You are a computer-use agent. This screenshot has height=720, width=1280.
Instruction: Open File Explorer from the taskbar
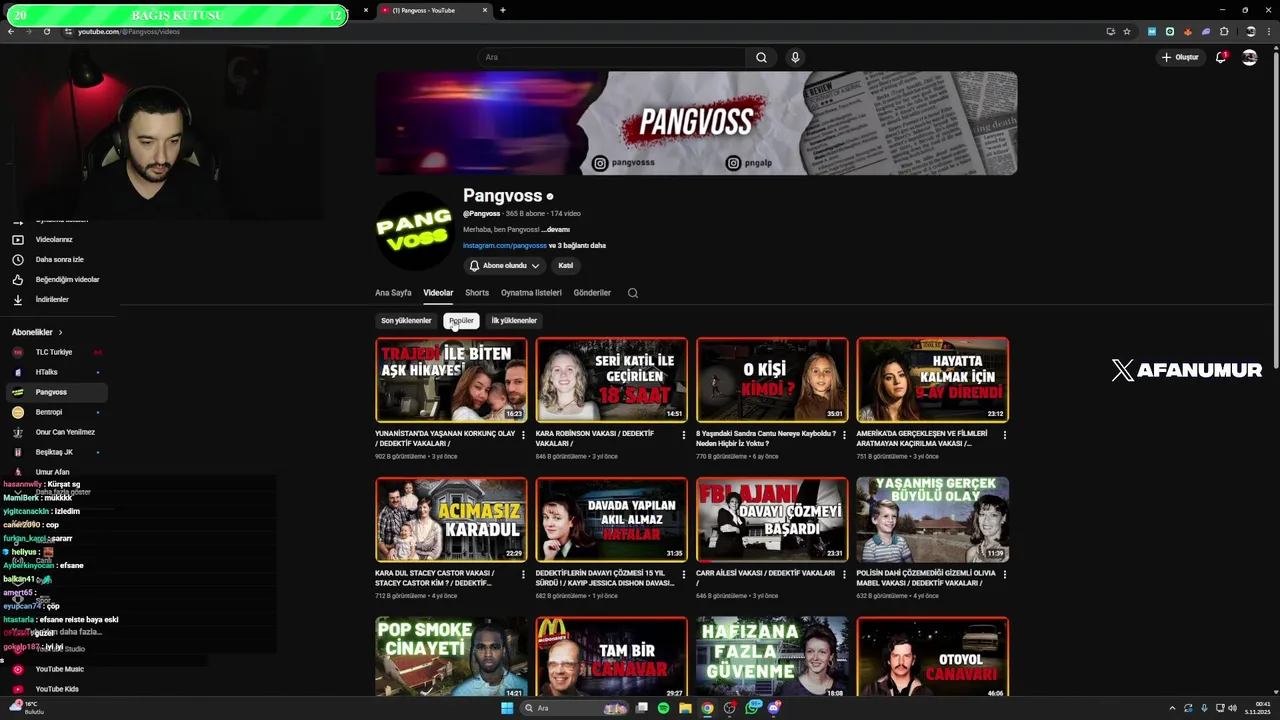pos(686,708)
